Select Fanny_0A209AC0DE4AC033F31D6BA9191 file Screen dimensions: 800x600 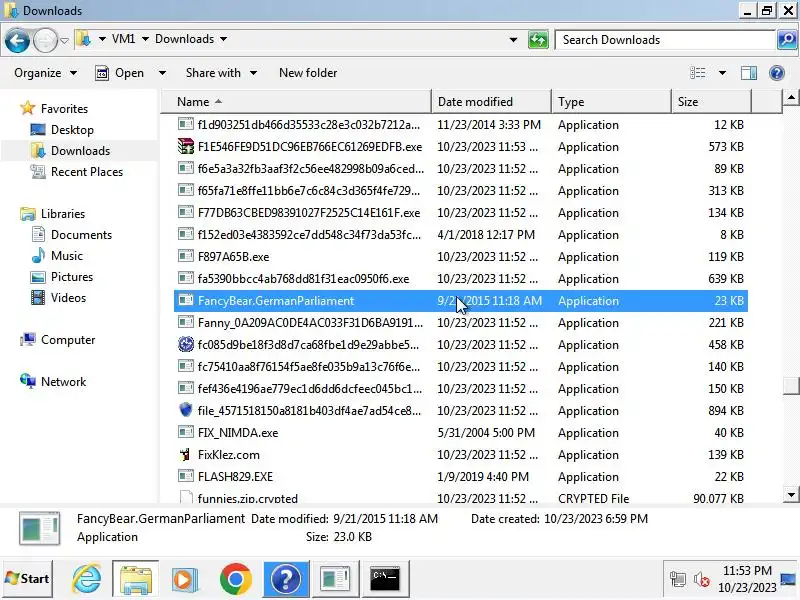pos(461,322)
